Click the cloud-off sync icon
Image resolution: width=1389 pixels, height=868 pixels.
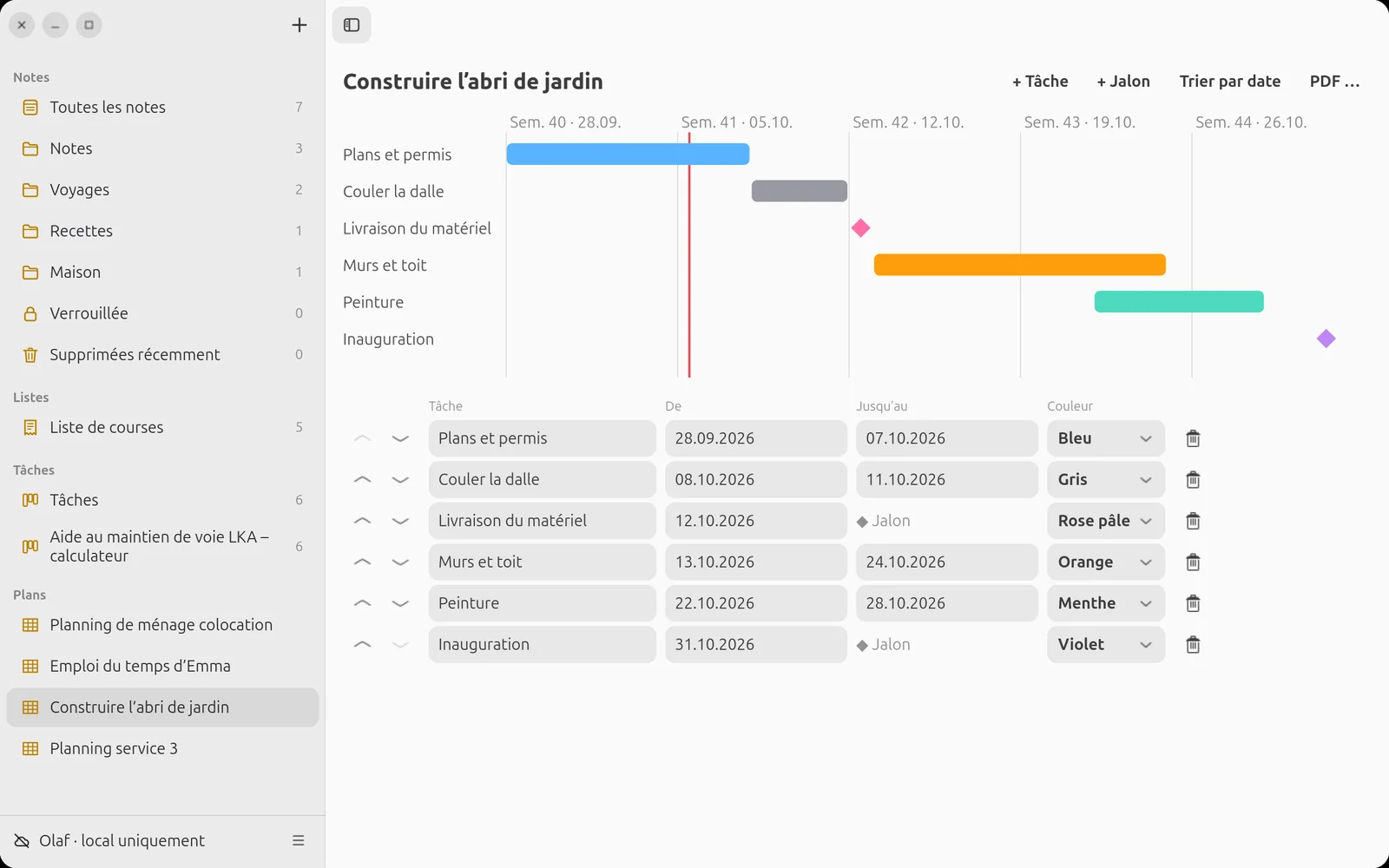point(22,840)
